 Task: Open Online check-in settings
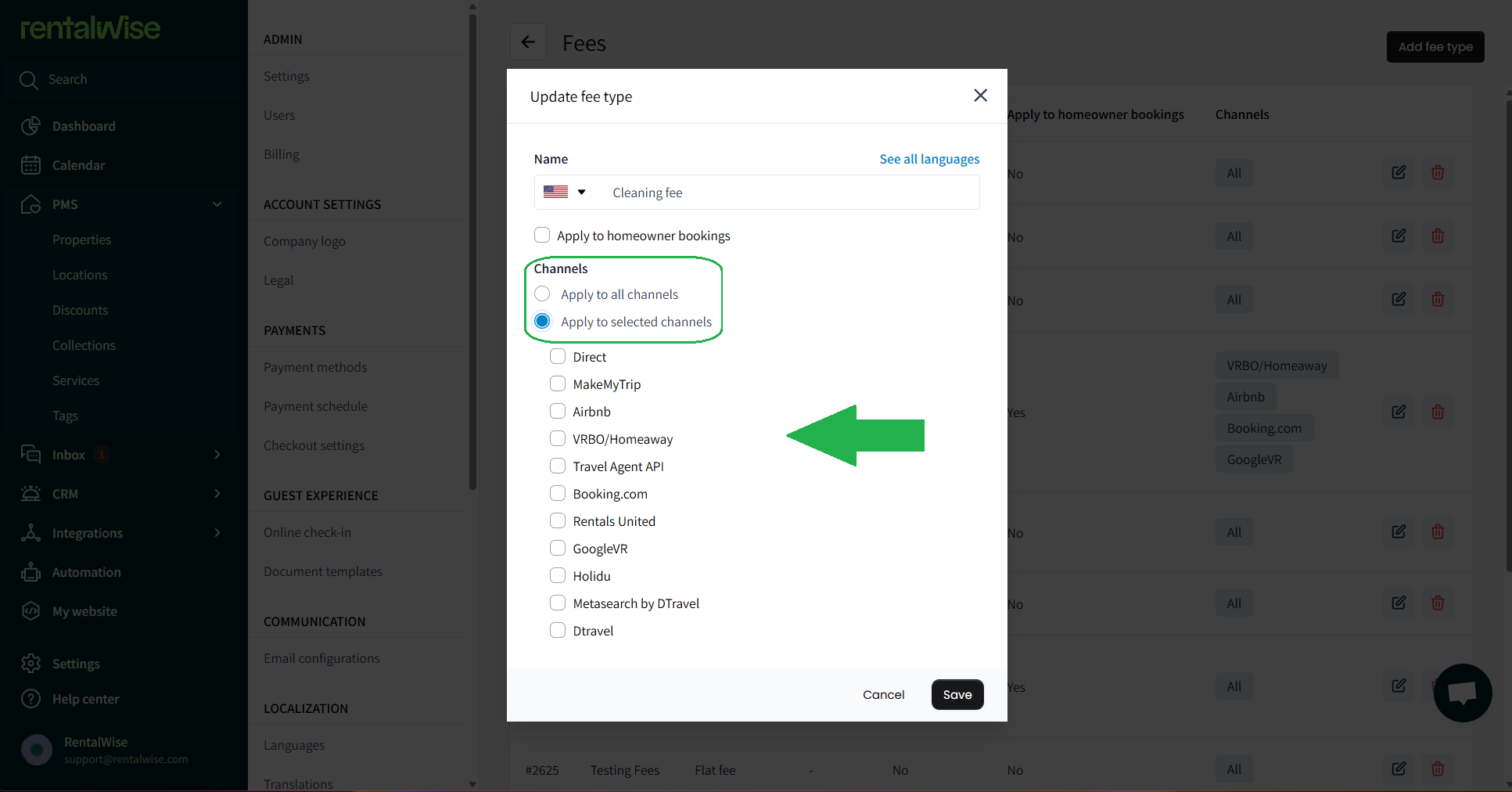pos(307,532)
